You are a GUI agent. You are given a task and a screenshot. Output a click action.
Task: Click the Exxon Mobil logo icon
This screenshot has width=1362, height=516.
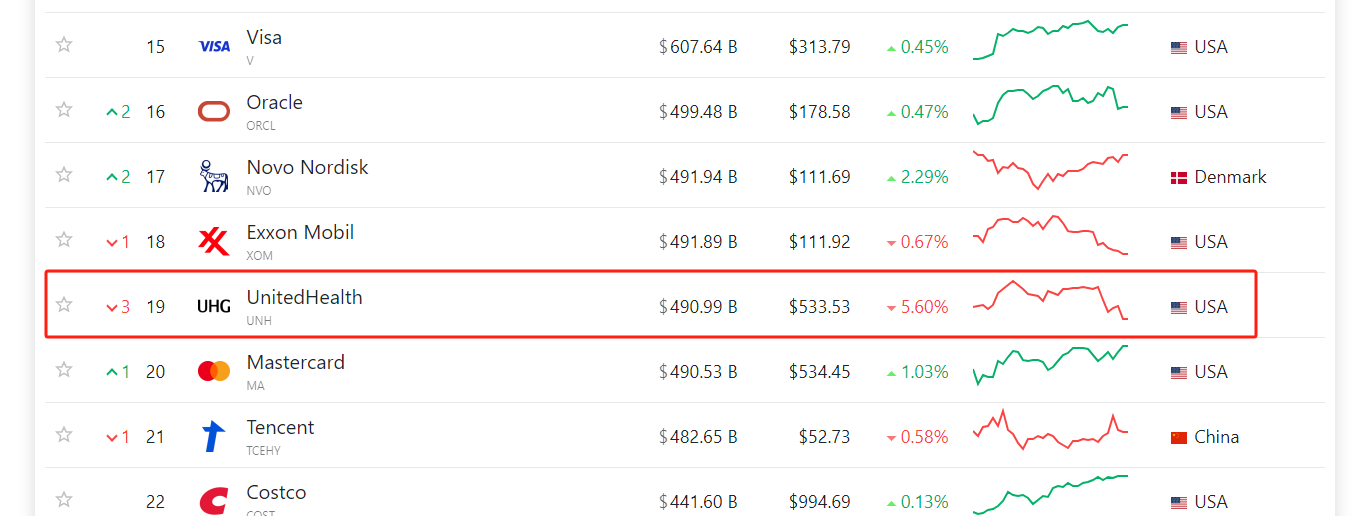tap(214, 241)
